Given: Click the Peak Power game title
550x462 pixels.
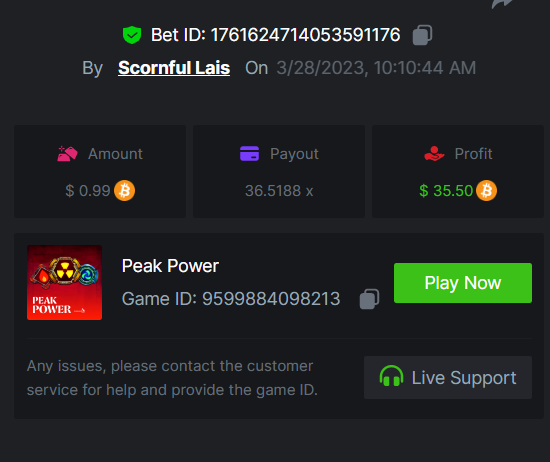Looking at the screenshot, I should click(x=170, y=266).
